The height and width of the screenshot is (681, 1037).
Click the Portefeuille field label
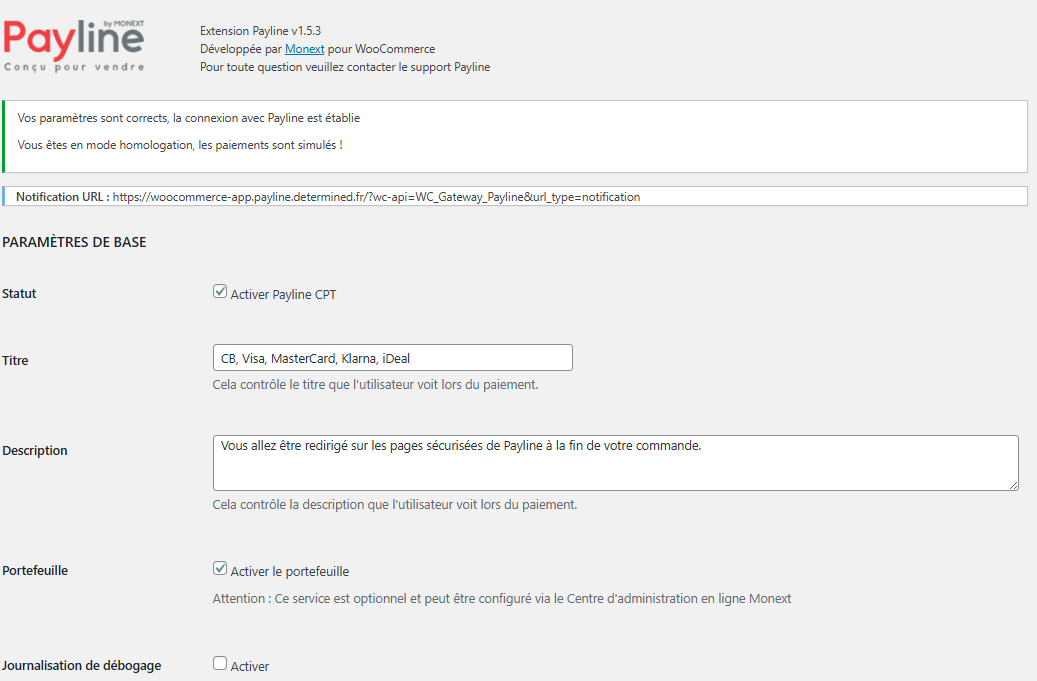(35, 571)
